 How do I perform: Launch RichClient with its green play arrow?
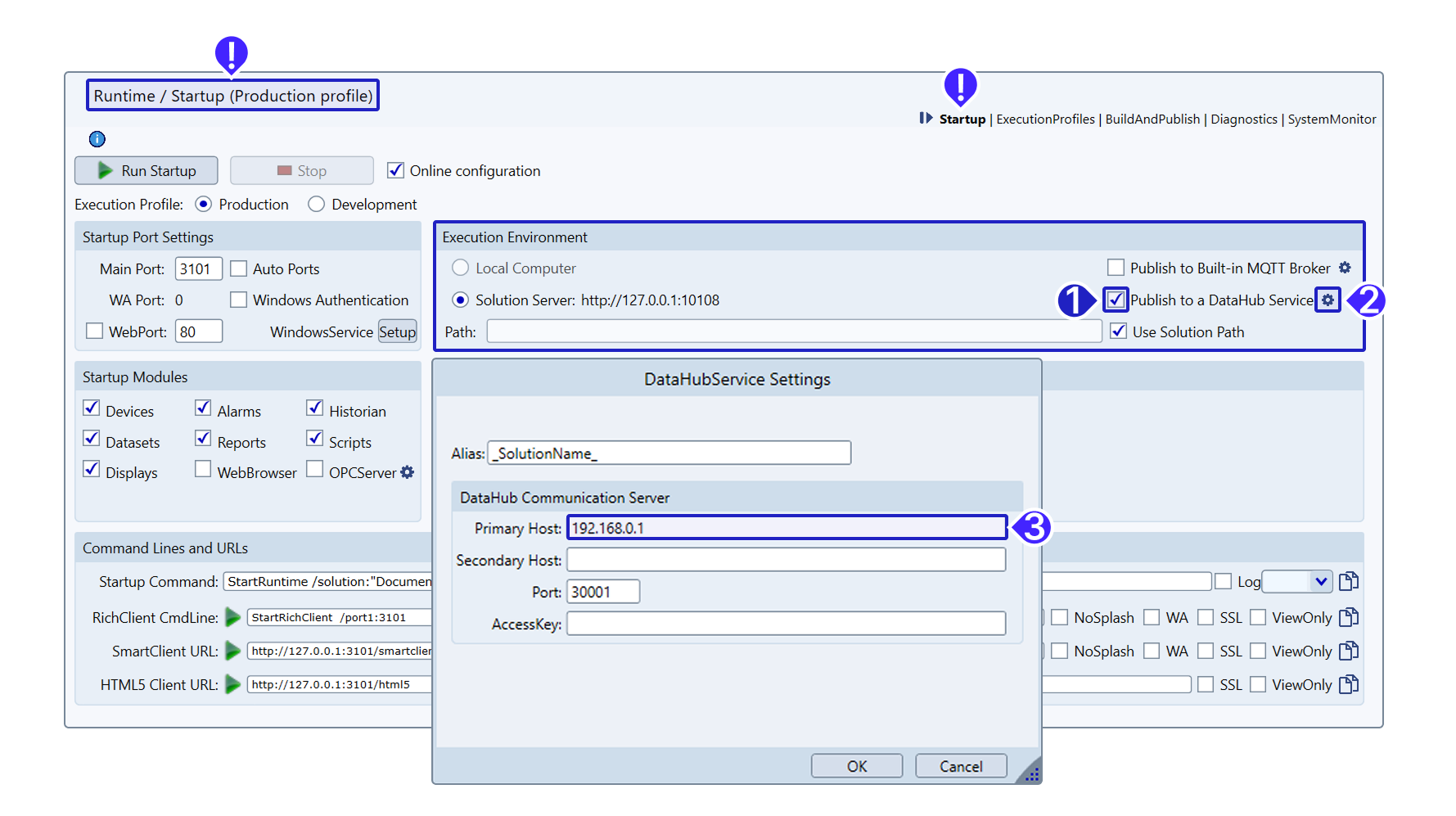point(233,617)
